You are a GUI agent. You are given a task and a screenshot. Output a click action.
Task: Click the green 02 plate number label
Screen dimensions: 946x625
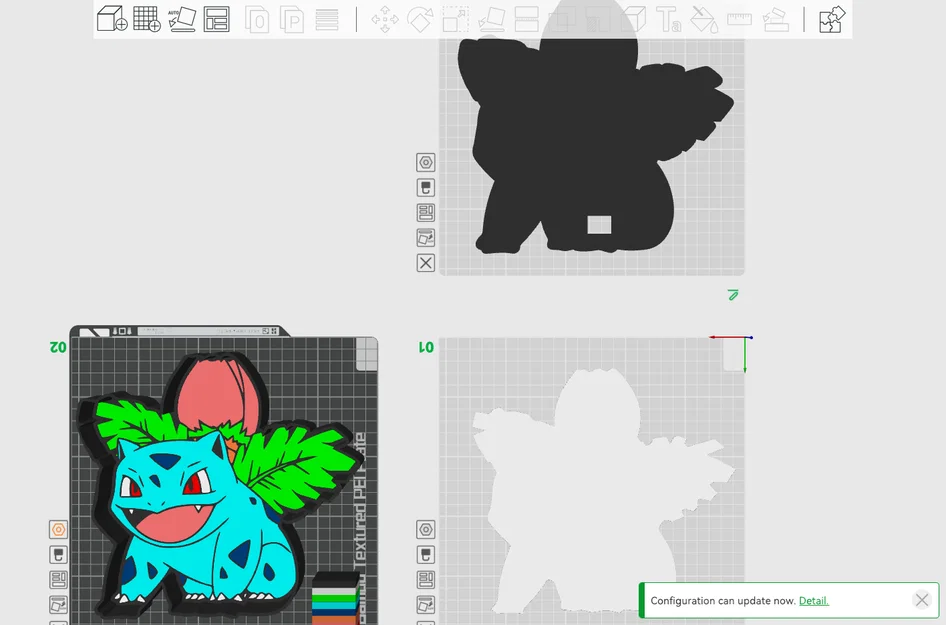coord(58,347)
